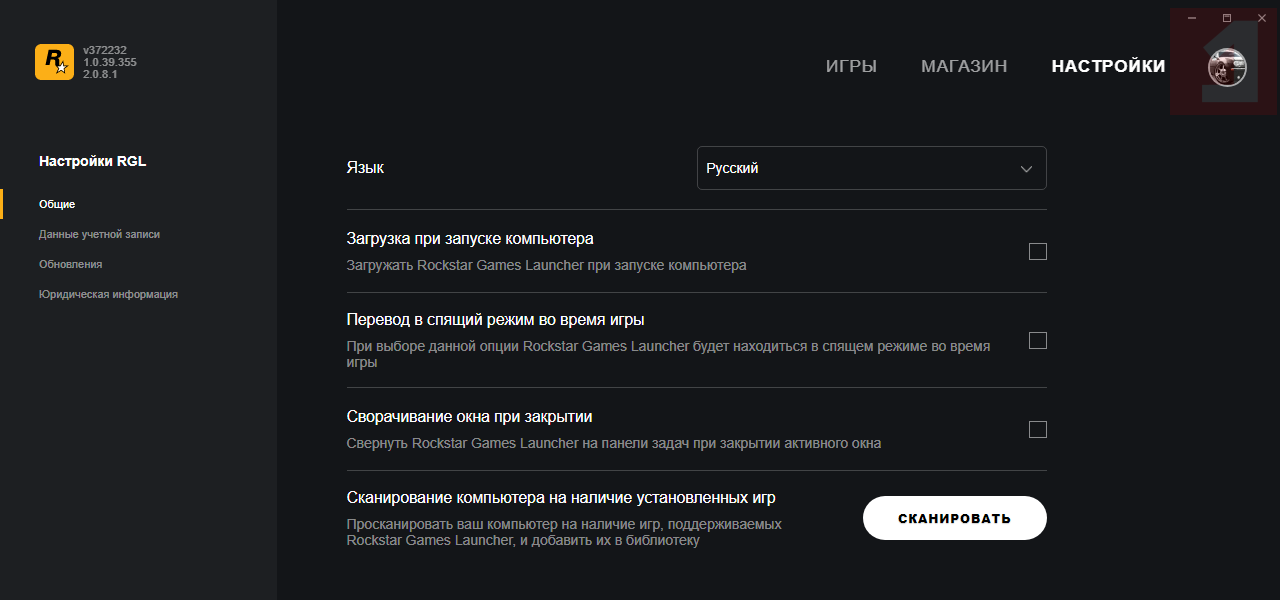Viewport: 1280px width, 600px height.
Task: Minimize the launcher window
Action: tap(1192, 18)
